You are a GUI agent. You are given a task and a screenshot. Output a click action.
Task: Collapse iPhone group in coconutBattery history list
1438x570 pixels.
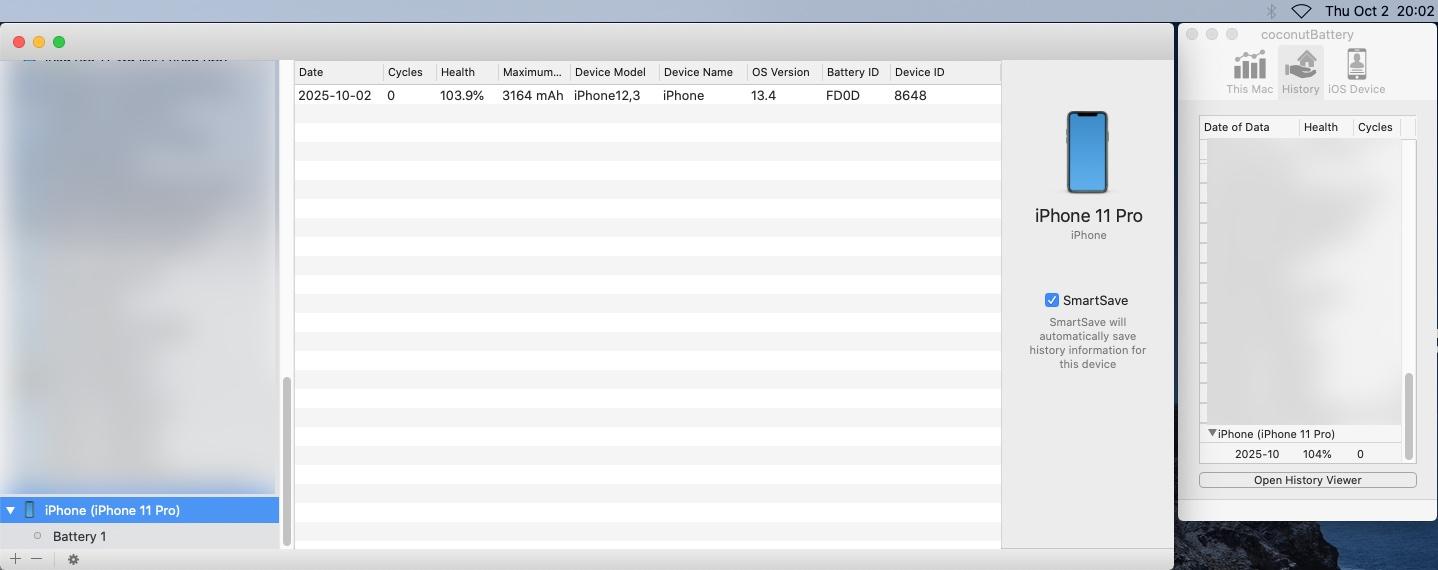tap(1212, 434)
